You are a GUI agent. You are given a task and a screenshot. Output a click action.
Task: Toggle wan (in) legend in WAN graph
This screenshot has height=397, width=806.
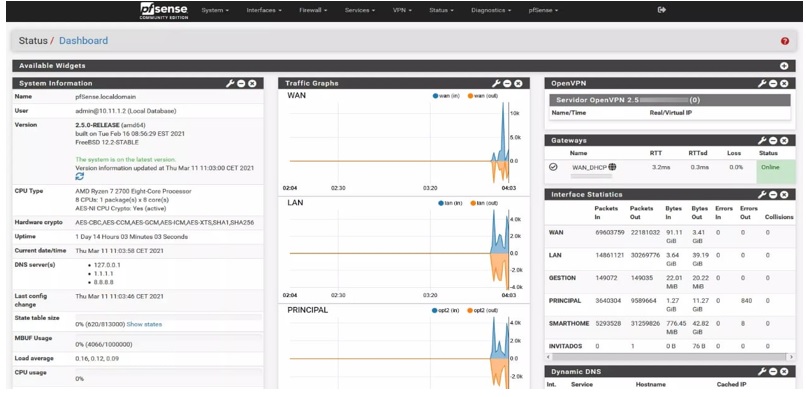[x=447, y=96]
